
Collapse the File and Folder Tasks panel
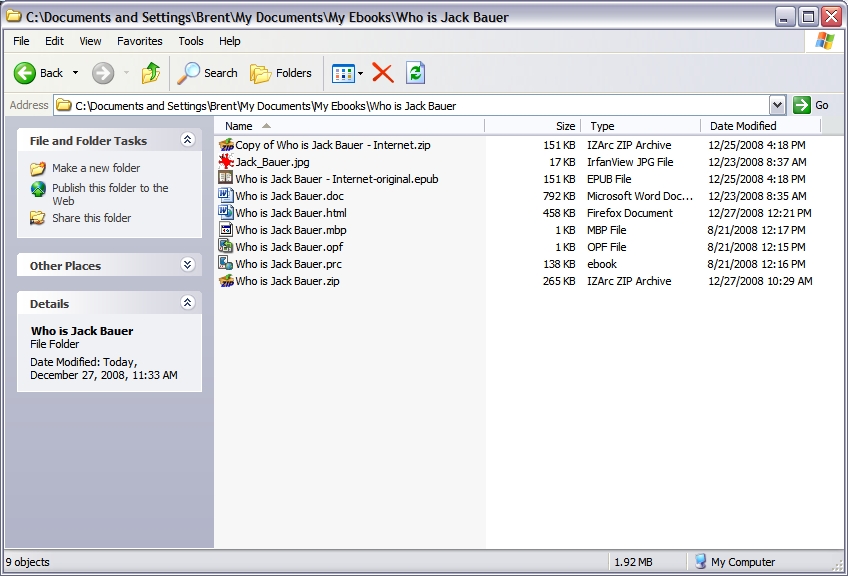pyautogui.click(x=187, y=140)
